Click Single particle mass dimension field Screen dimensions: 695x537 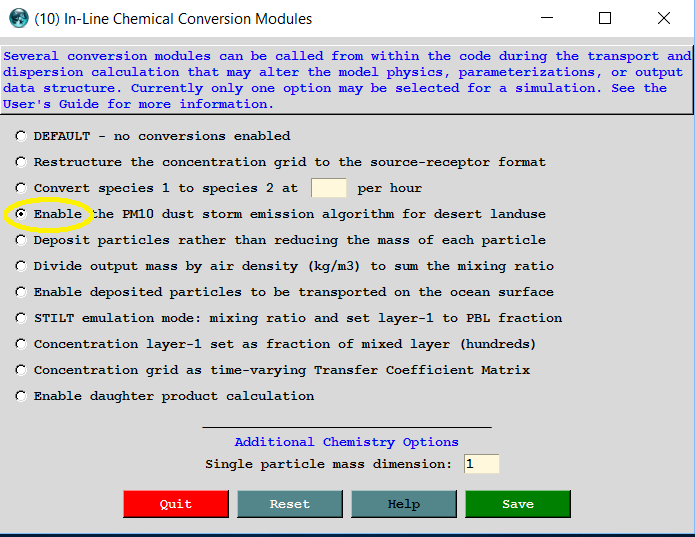[x=481, y=464]
